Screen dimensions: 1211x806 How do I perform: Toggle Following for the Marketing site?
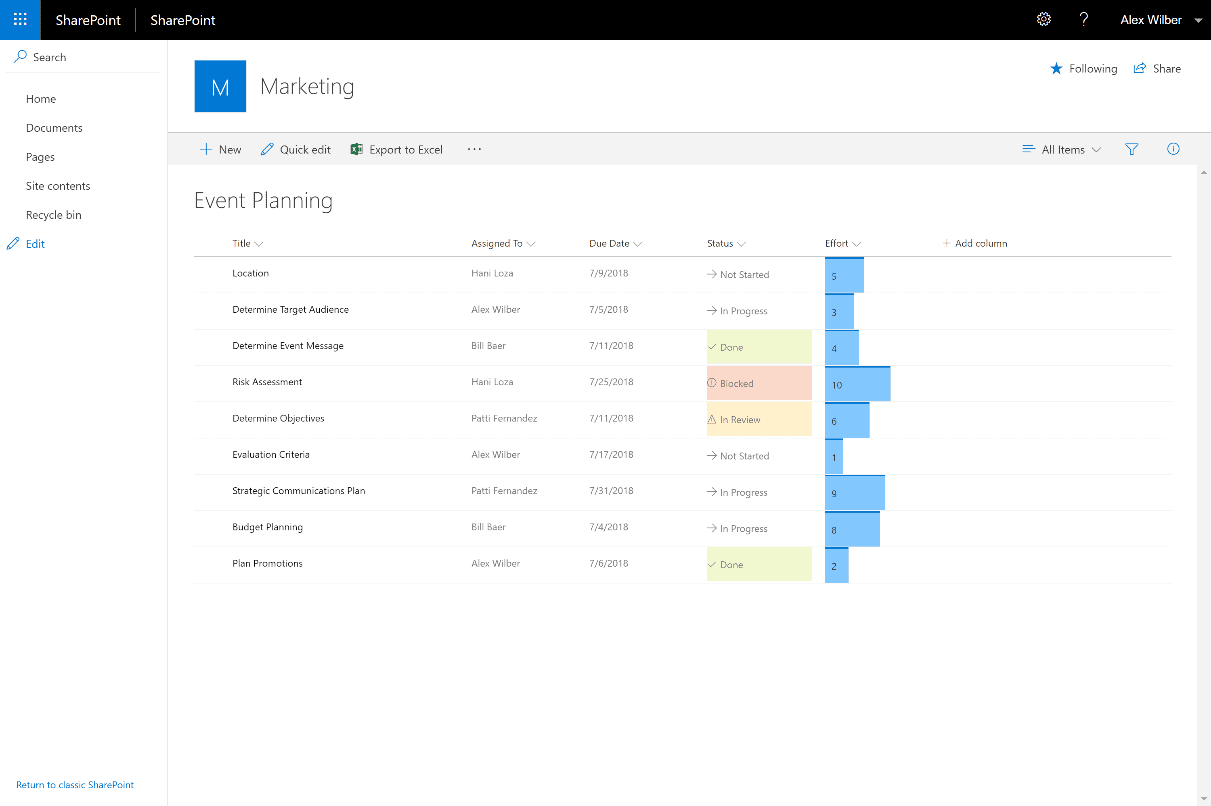tap(1084, 68)
